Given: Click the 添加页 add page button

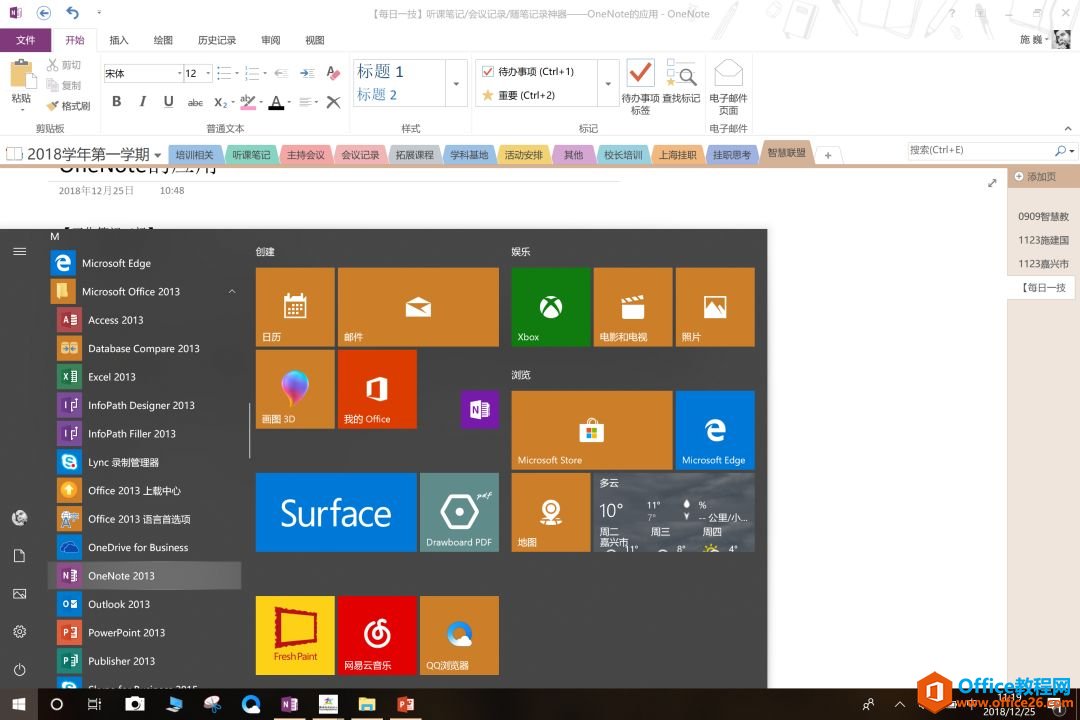Looking at the screenshot, I should (1035, 177).
